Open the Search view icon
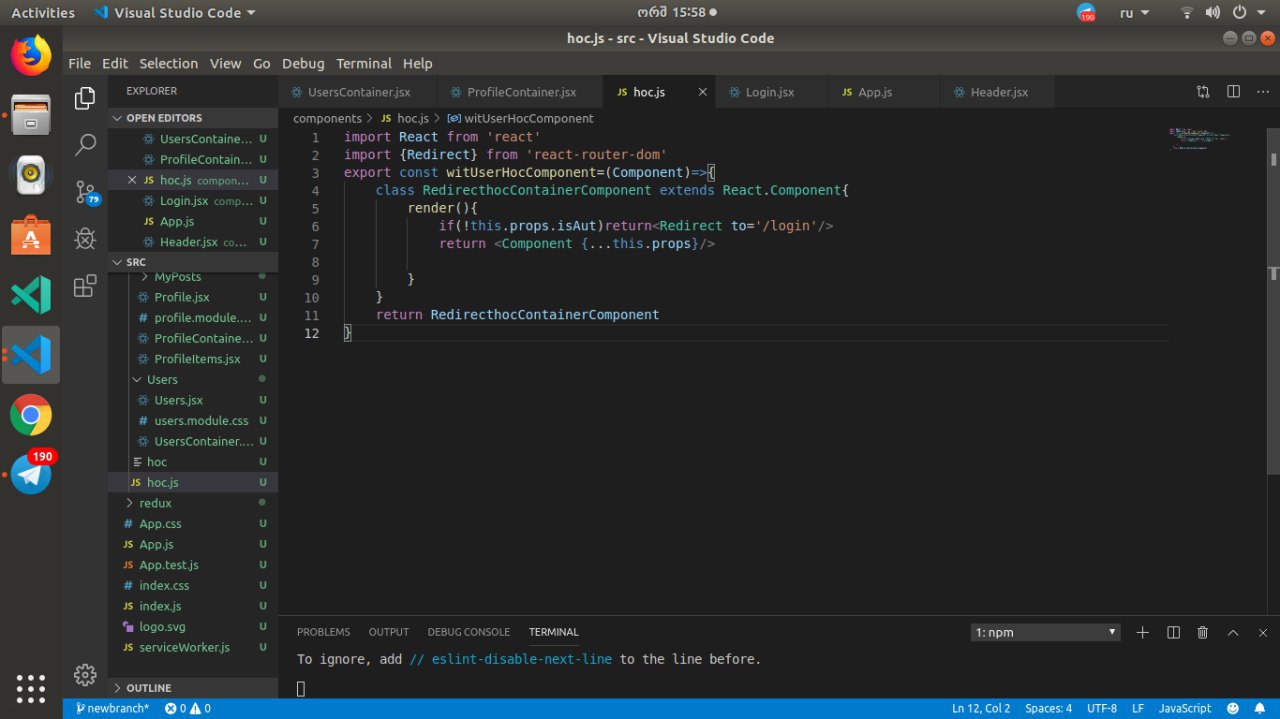Viewport: 1280px width, 719px height. coord(86,145)
